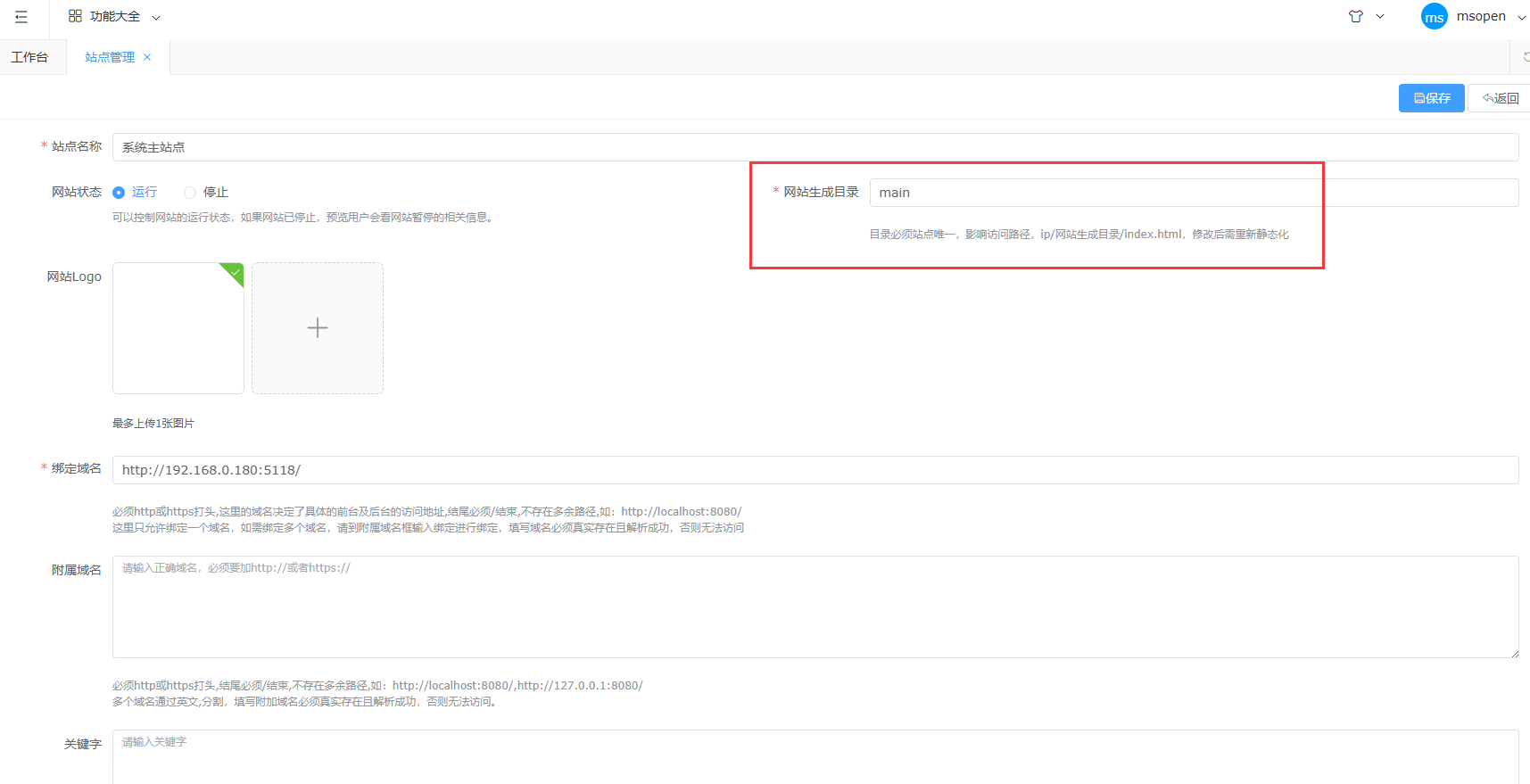Image resolution: width=1530 pixels, height=784 pixels.
Task: Select the 运行 radio button
Action: (119, 193)
